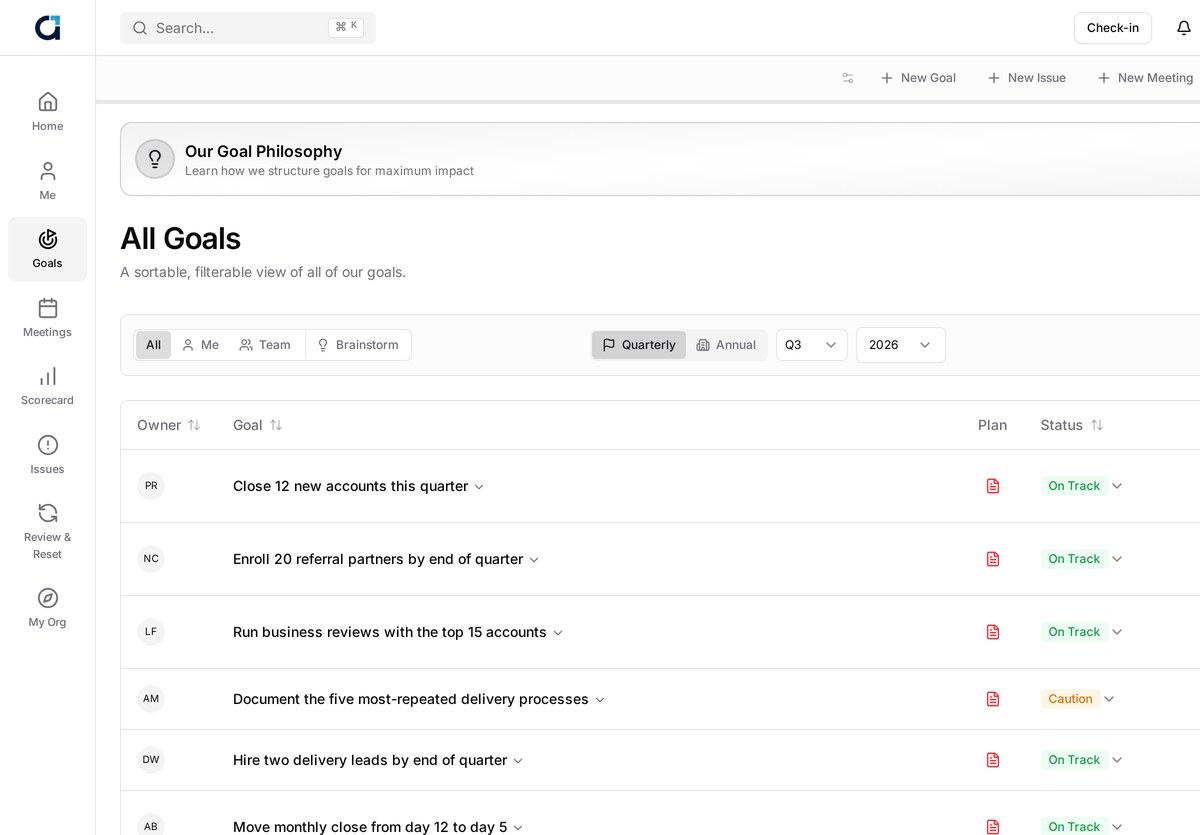Filter goals by All
The height and width of the screenshot is (835, 1200).
(x=153, y=345)
